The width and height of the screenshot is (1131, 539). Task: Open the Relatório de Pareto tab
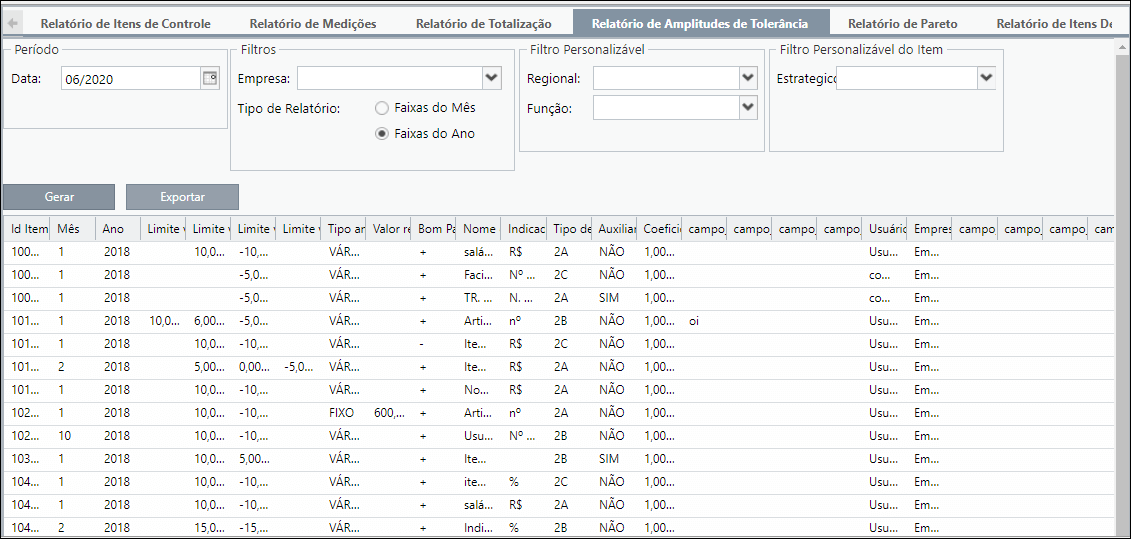pos(902,24)
